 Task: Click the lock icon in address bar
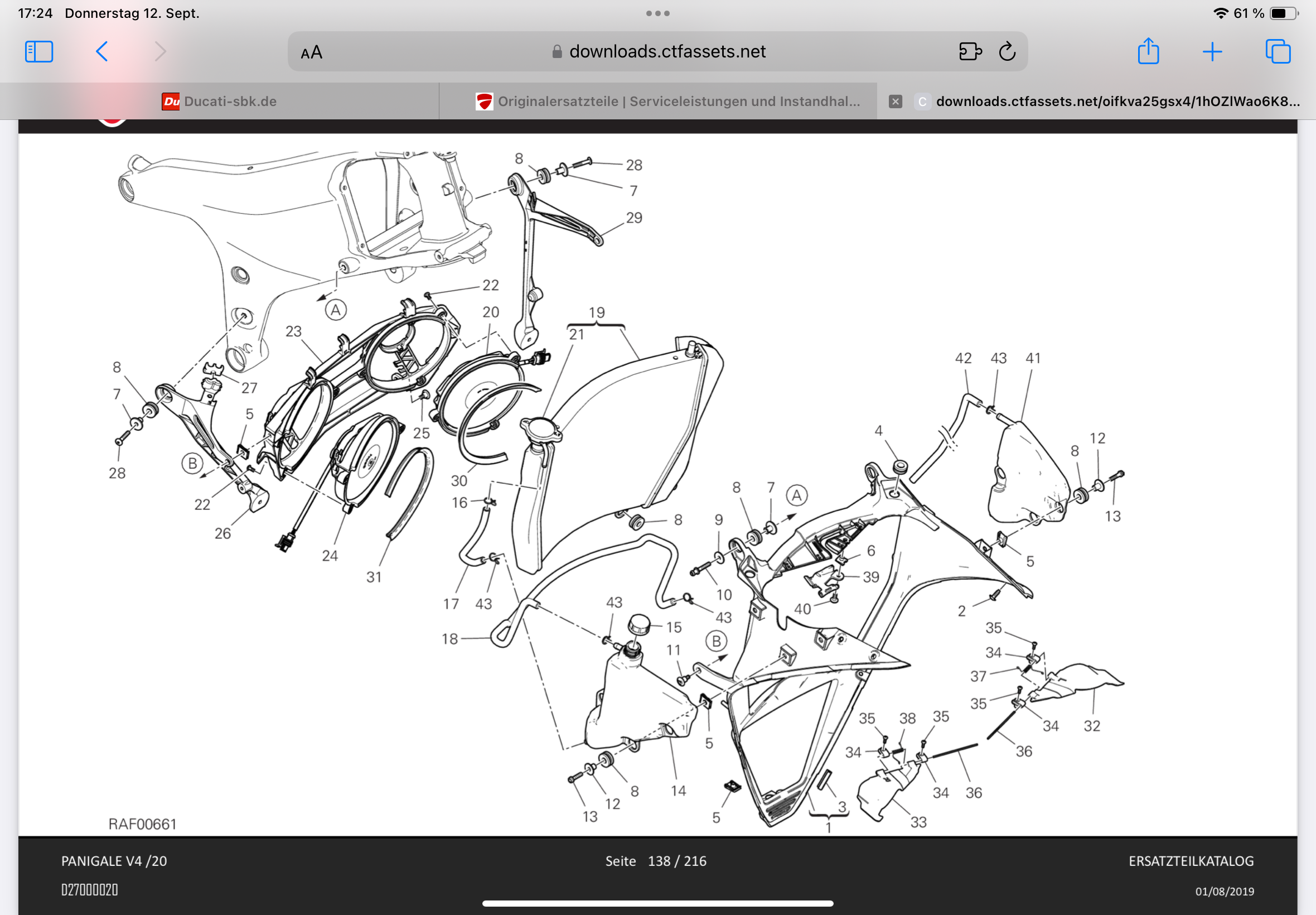coord(557,51)
